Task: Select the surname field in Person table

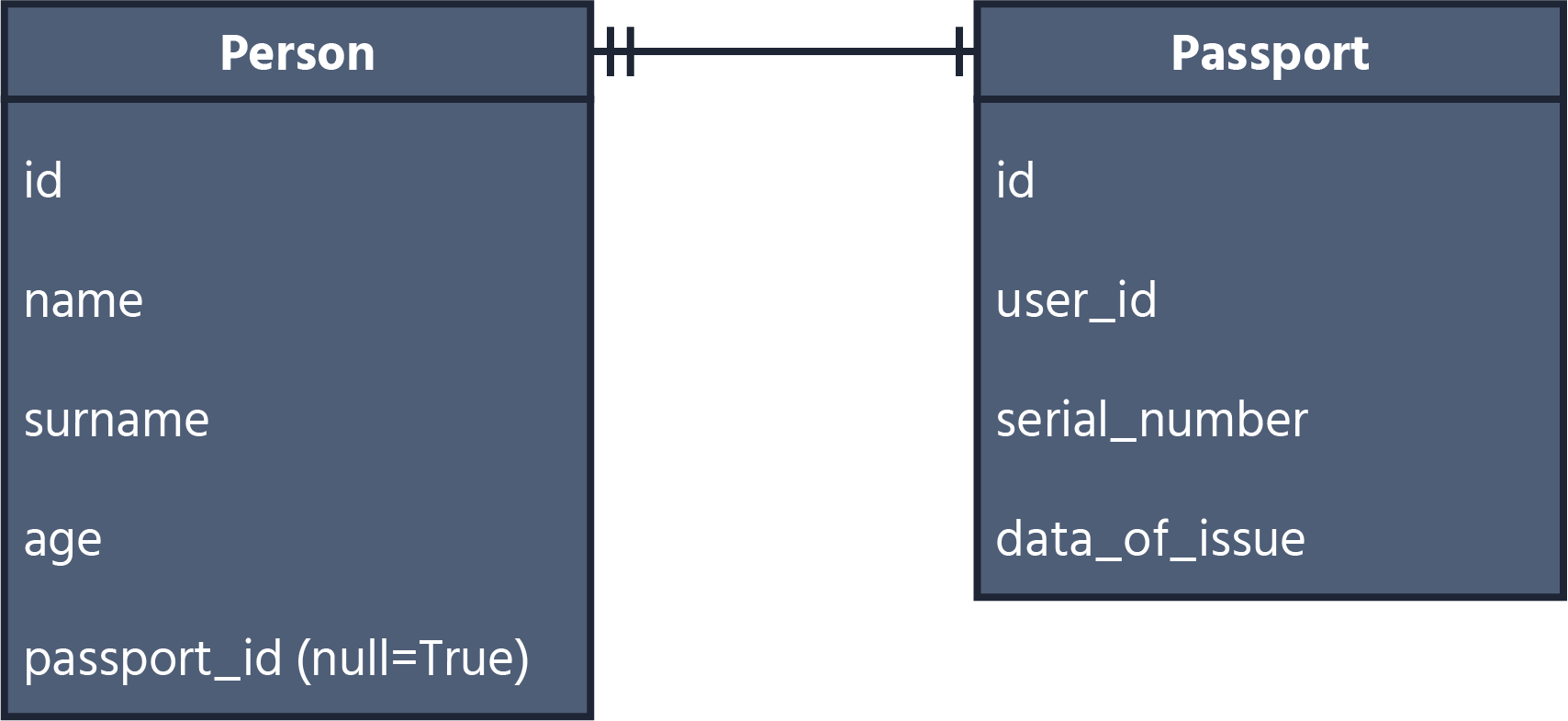Action: (x=117, y=420)
